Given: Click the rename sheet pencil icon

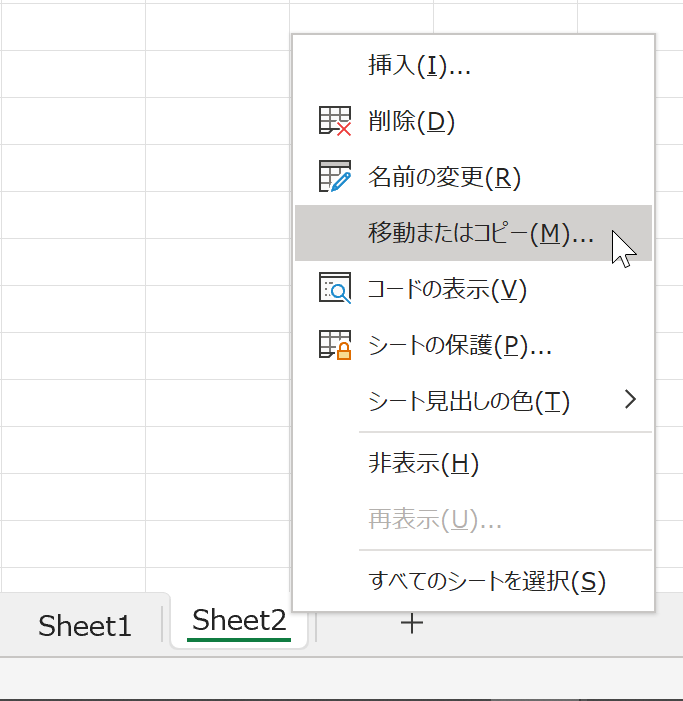Looking at the screenshot, I should 335,177.
